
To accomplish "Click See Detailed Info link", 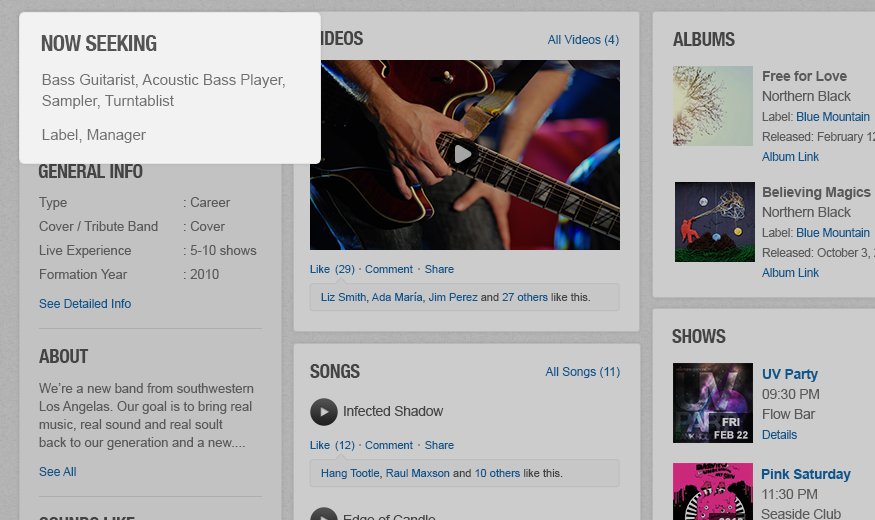I will [x=85, y=304].
